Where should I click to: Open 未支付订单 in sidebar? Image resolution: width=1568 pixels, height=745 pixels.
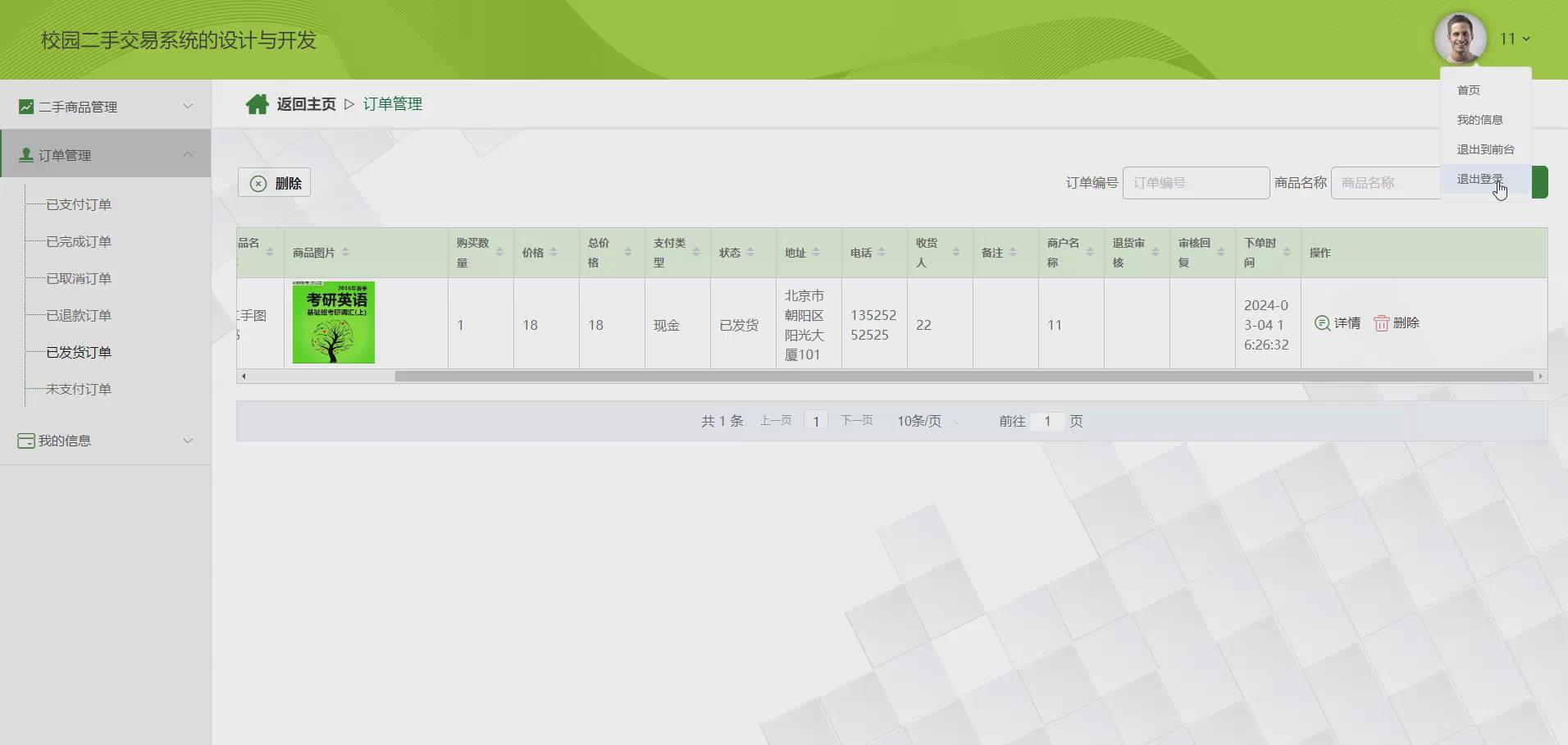pos(79,389)
